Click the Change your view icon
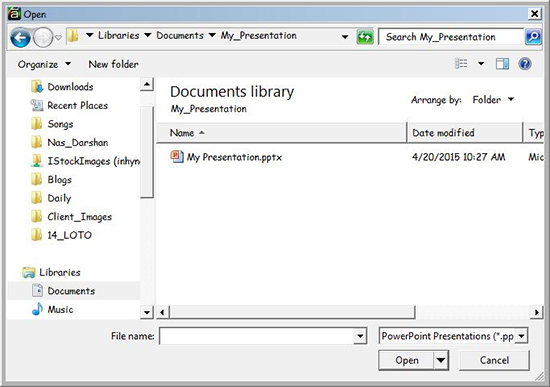The height and width of the screenshot is (387, 550). pos(461,64)
